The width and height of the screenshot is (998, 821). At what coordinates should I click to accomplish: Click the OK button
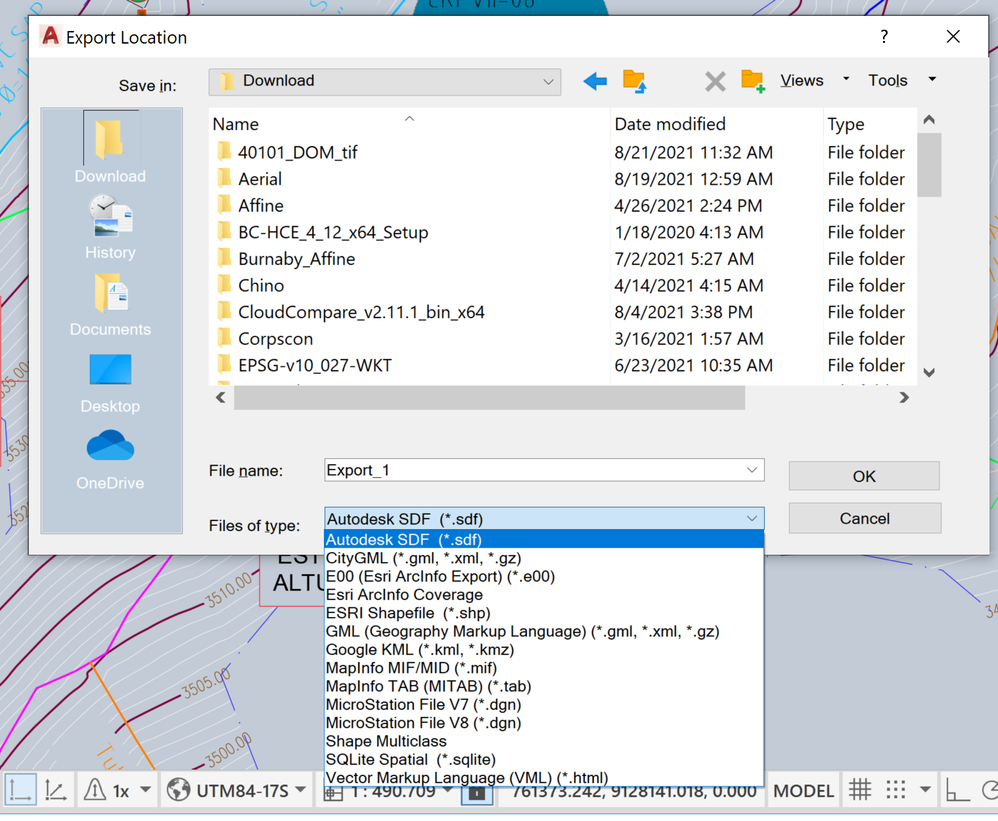pos(864,476)
